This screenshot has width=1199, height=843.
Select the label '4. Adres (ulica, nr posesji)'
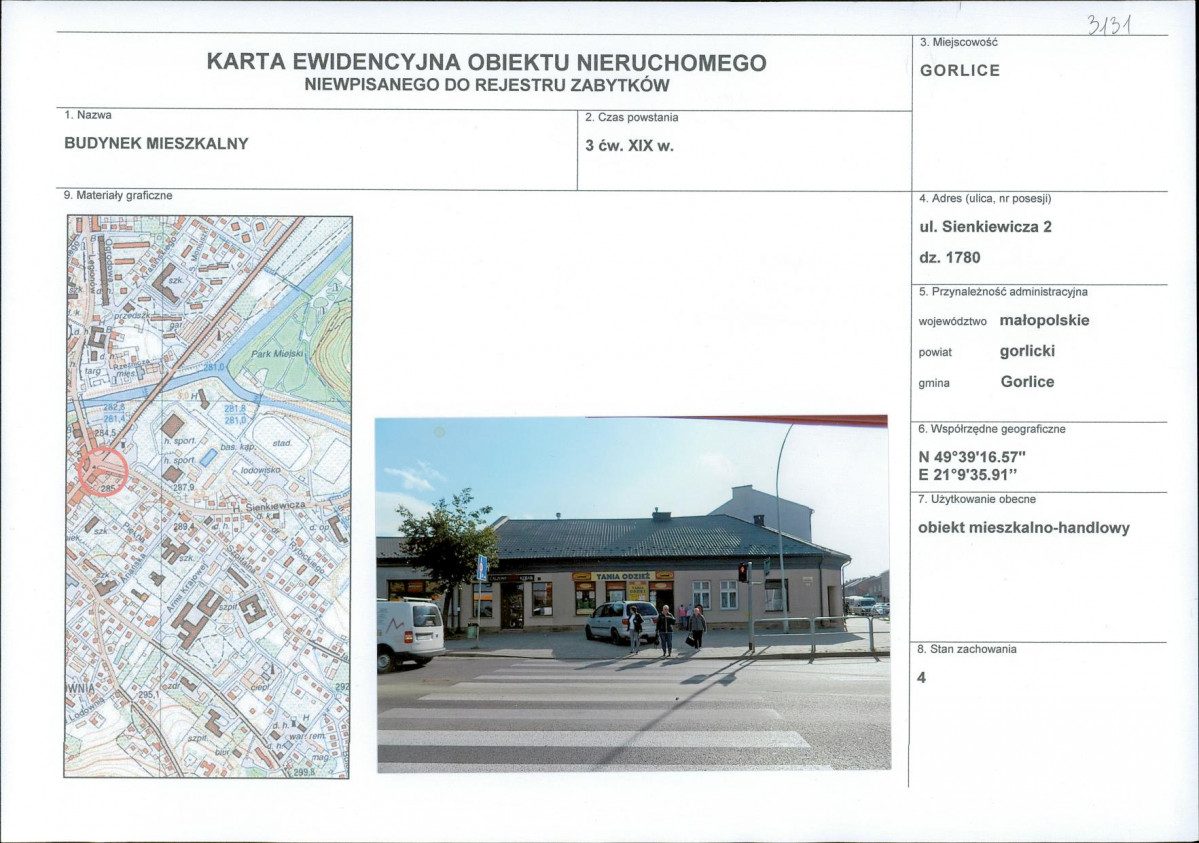[985, 198]
